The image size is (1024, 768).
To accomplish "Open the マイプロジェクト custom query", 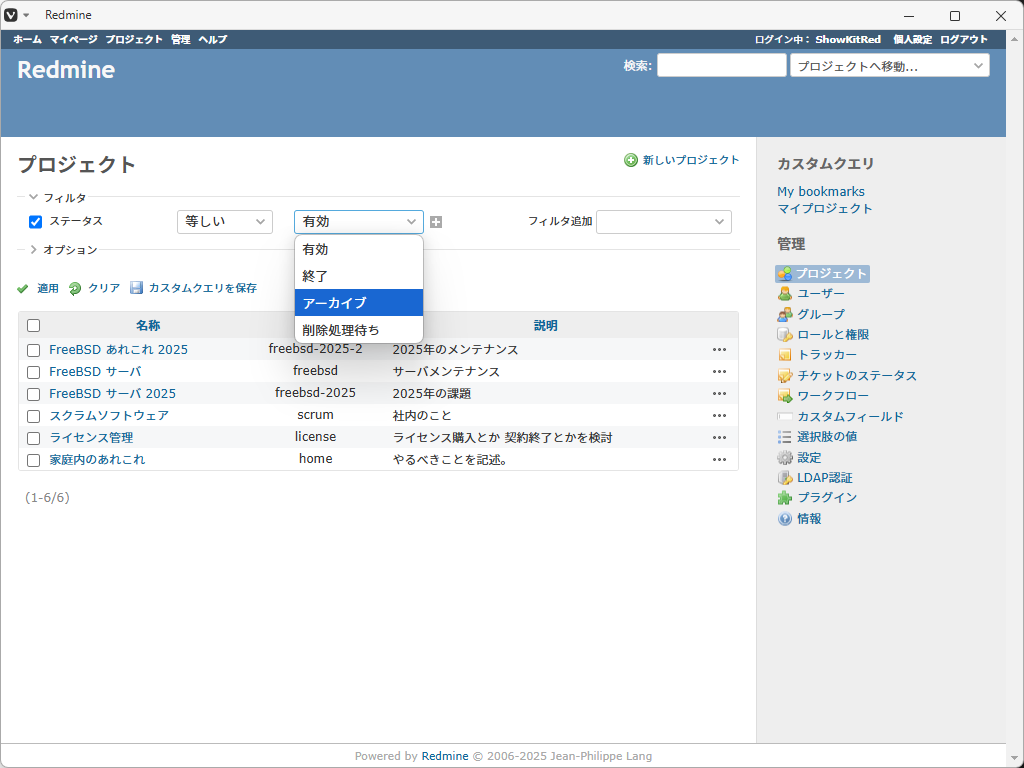I will tap(825, 208).
